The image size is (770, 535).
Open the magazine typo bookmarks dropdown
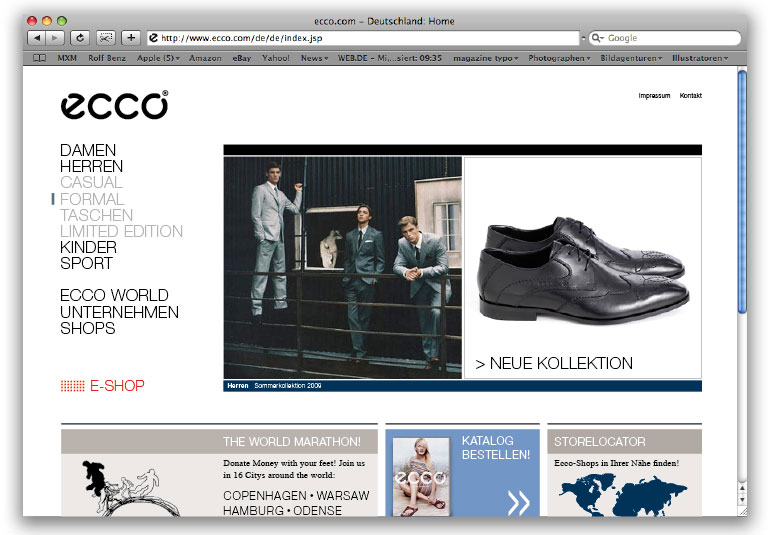(x=485, y=58)
